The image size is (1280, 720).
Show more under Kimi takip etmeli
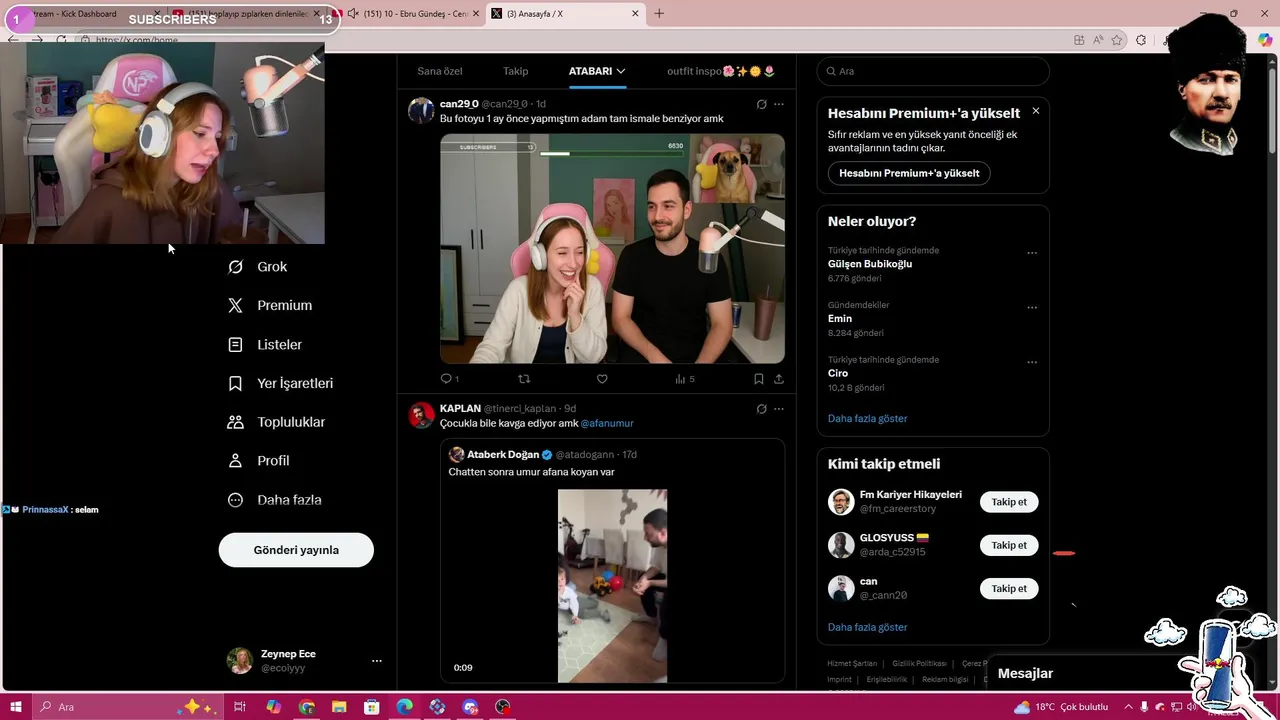click(868, 627)
